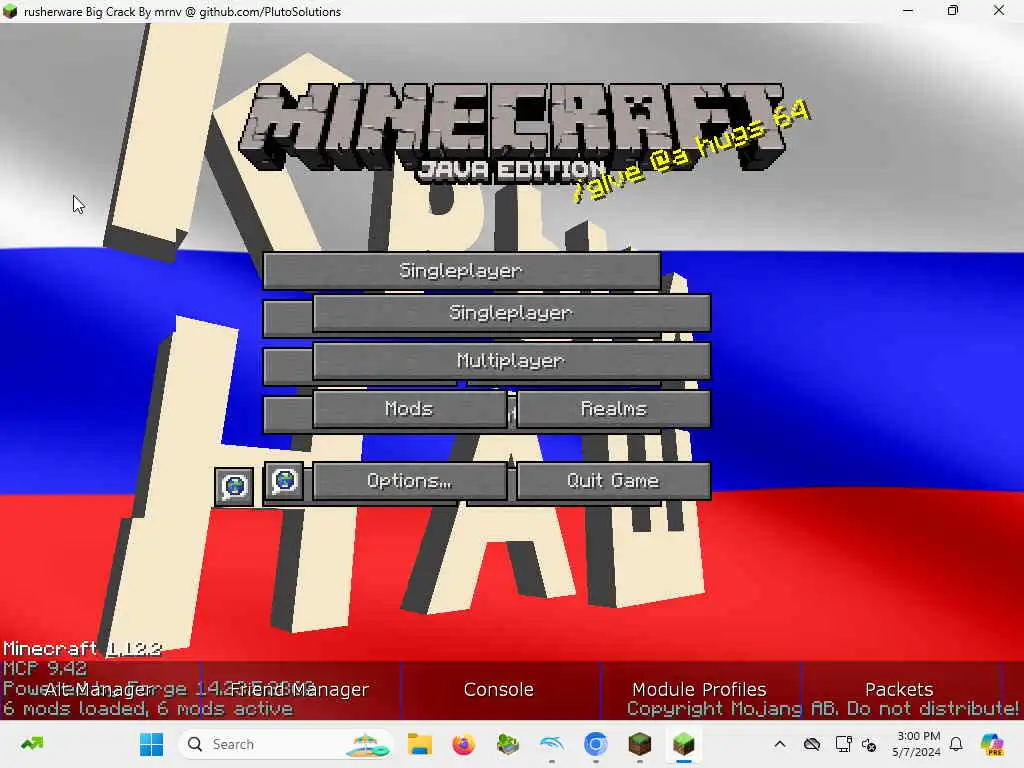Screen dimensions: 1024x768
Task: Open Minecraft Realms
Action: click(613, 409)
